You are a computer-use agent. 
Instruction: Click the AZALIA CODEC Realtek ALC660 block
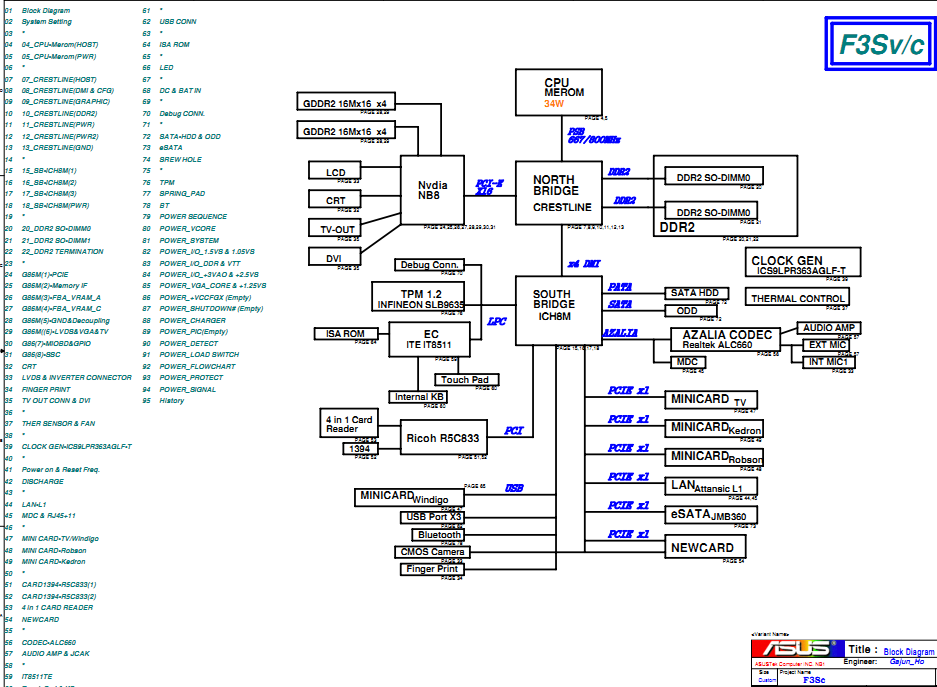tap(725, 339)
